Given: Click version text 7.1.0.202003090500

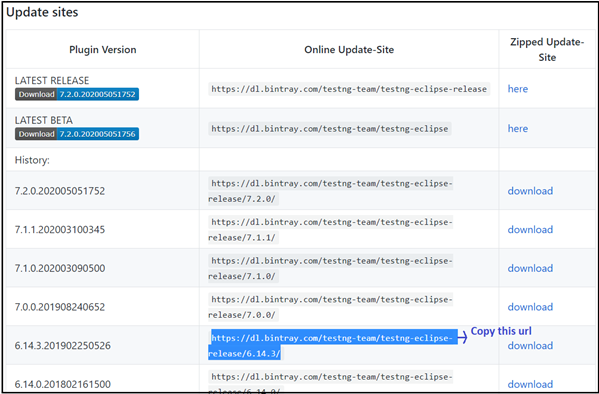Looking at the screenshot, I should click(x=60, y=268).
